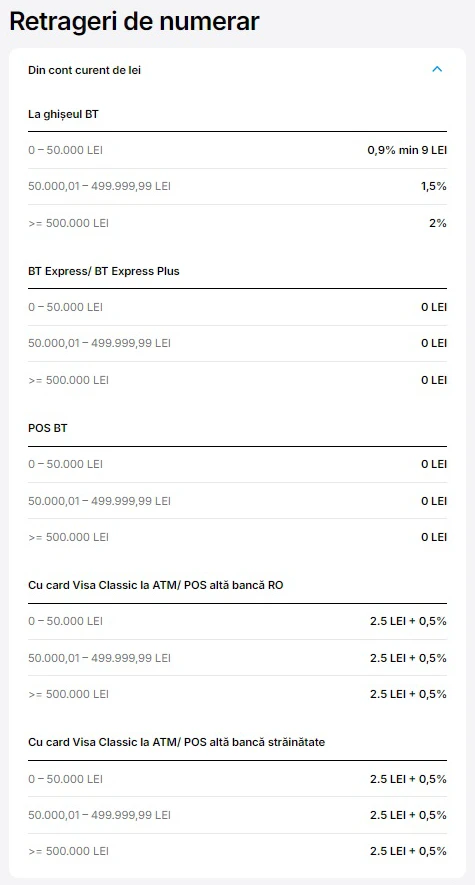Click the 50.000,01 – 499.999,99 LEI row under străinătate
The height and width of the screenshot is (885, 475).
(238, 815)
